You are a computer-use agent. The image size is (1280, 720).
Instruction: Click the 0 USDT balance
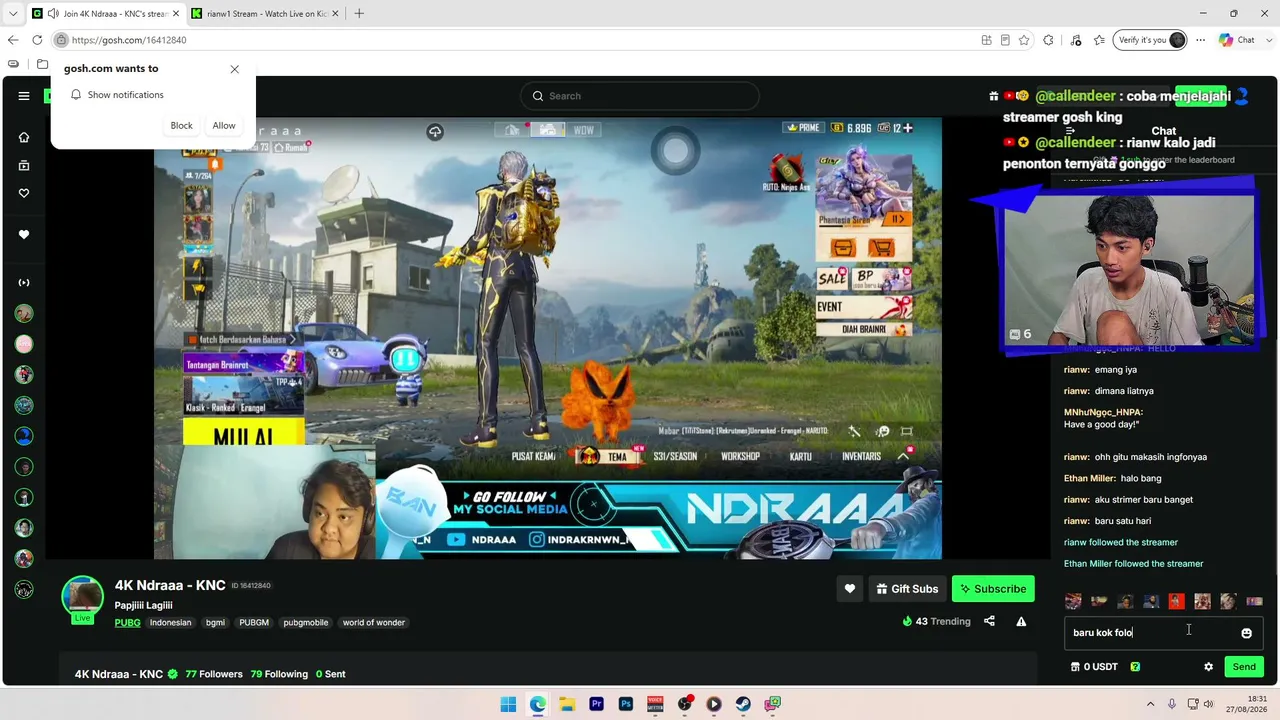click(x=1094, y=667)
